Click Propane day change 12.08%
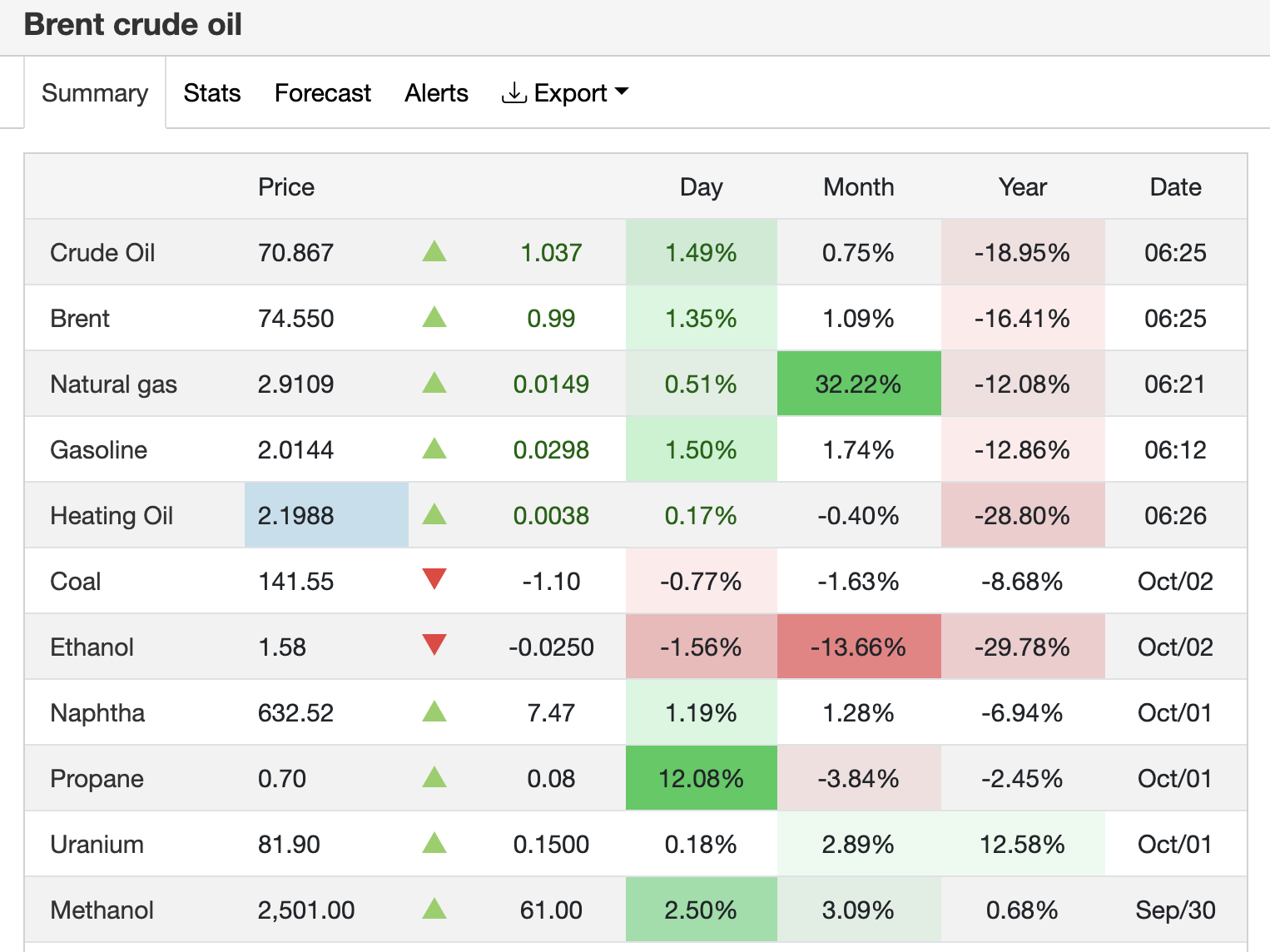Screen dimensions: 1270x952 pyautogui.click(x=701, y=778)
